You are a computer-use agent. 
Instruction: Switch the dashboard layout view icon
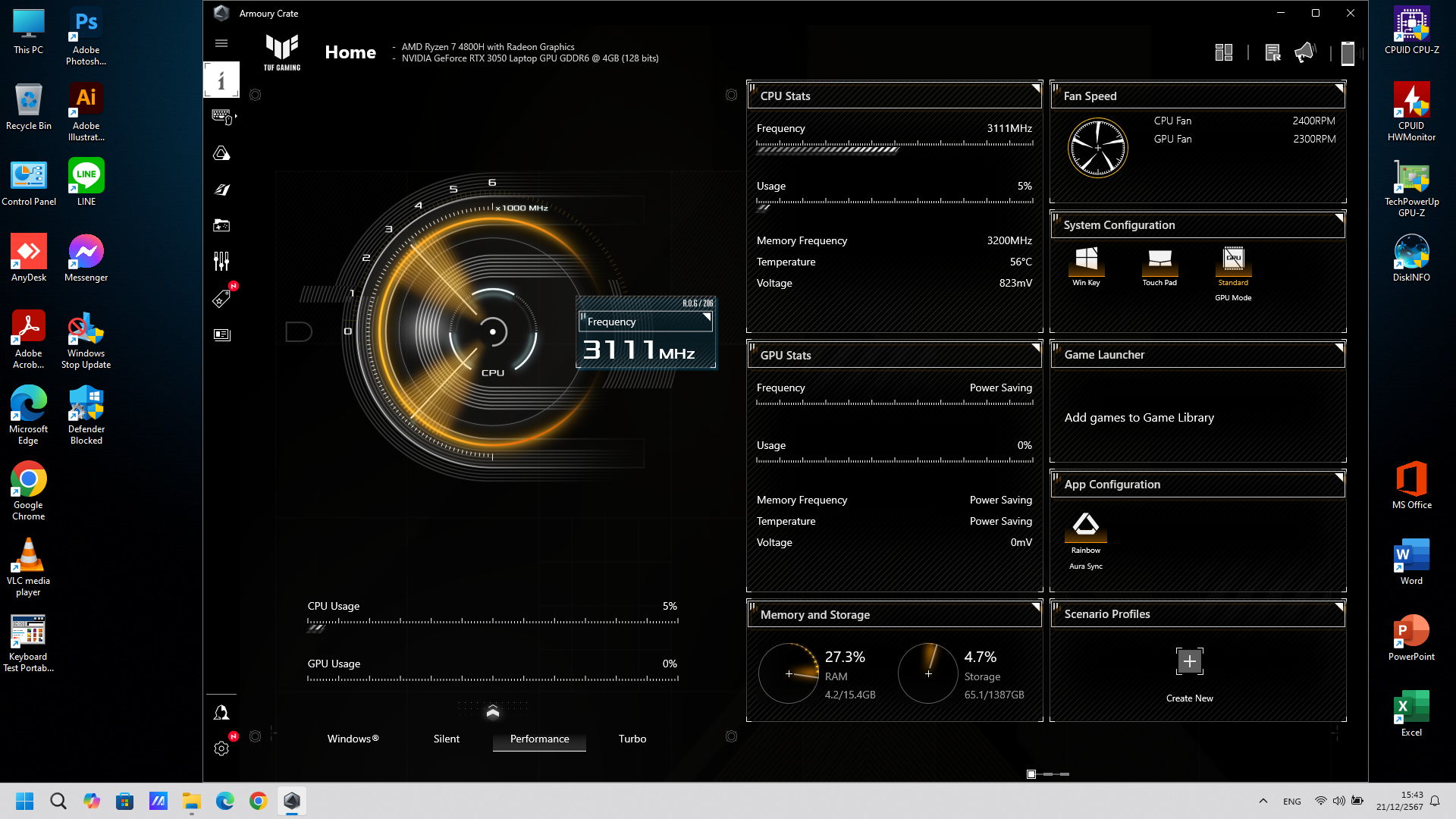click(1223, 52)
